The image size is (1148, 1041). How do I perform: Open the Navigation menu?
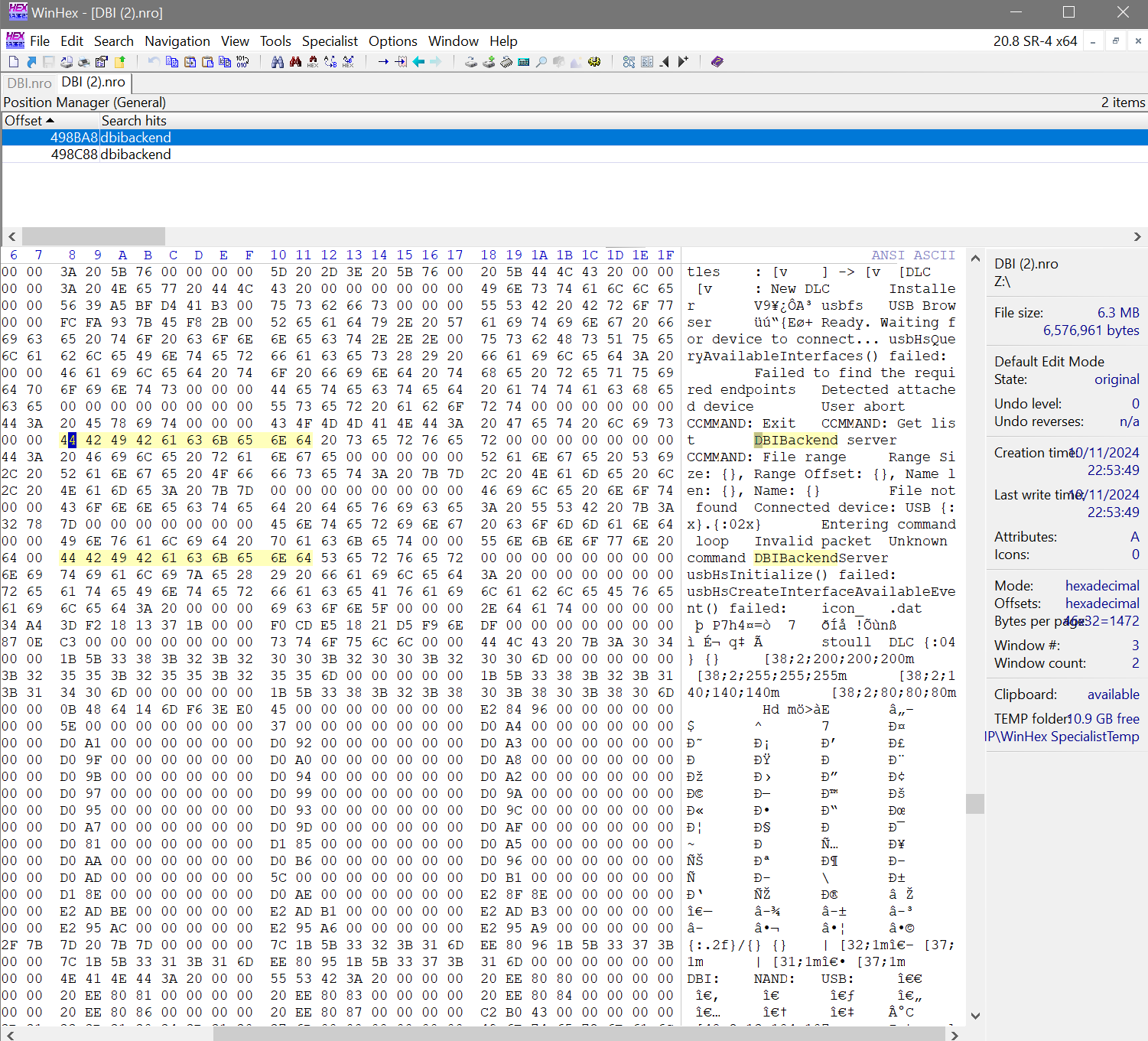tap(177, 41)
